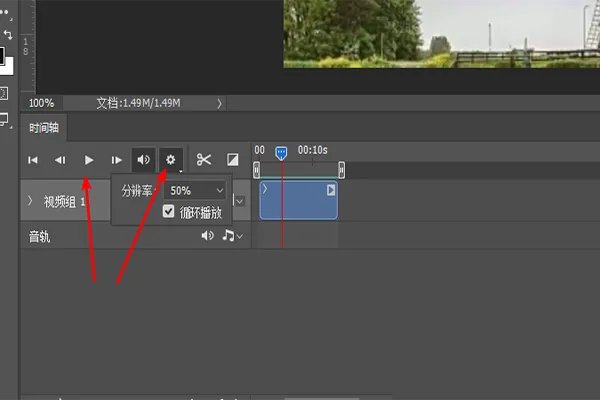Step back to previous frame
600x400 pixels.
[x=60, y=160]
